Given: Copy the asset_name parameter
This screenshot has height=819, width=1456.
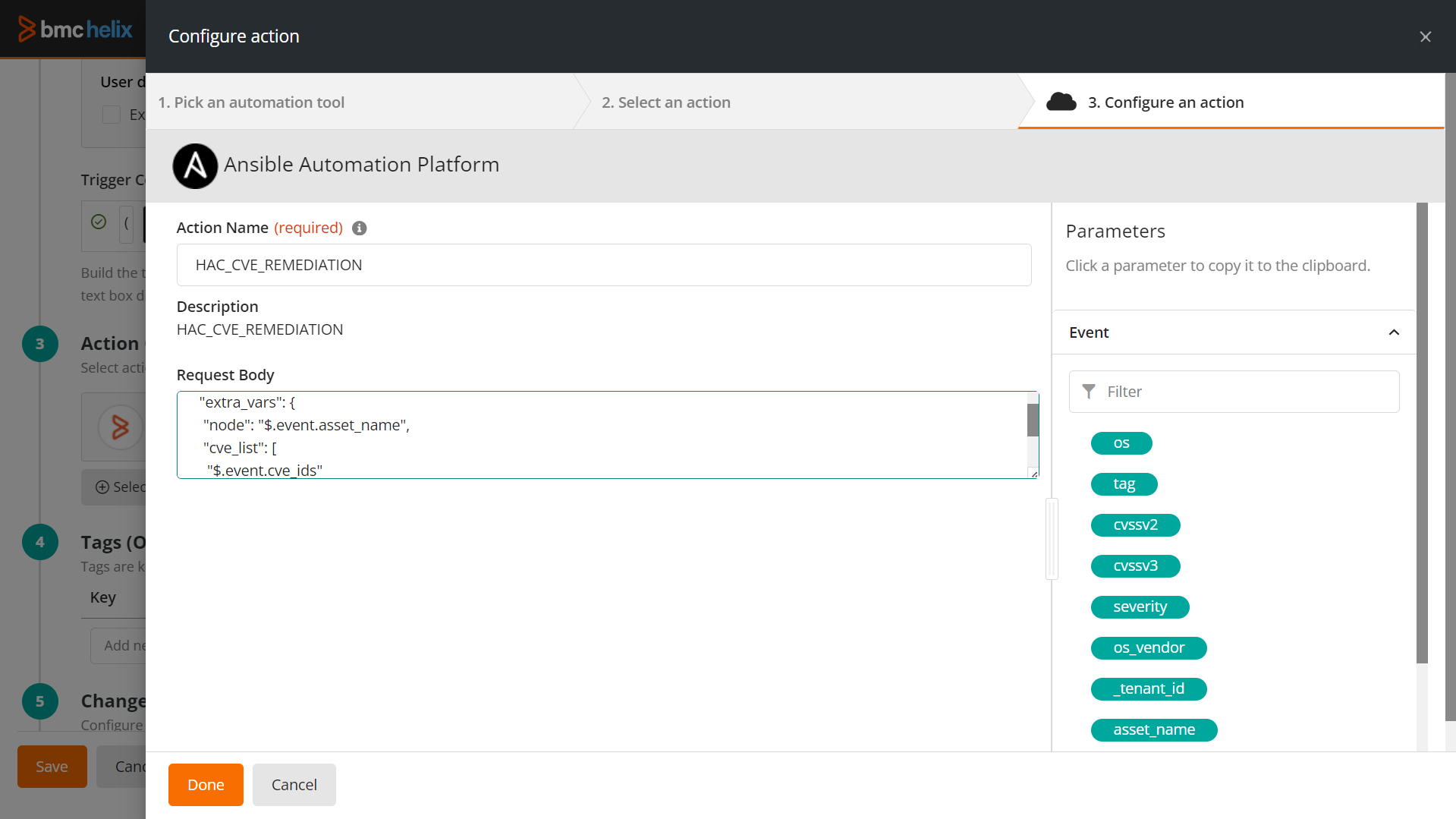Looking at the screenshot, I should (1154, 730).
